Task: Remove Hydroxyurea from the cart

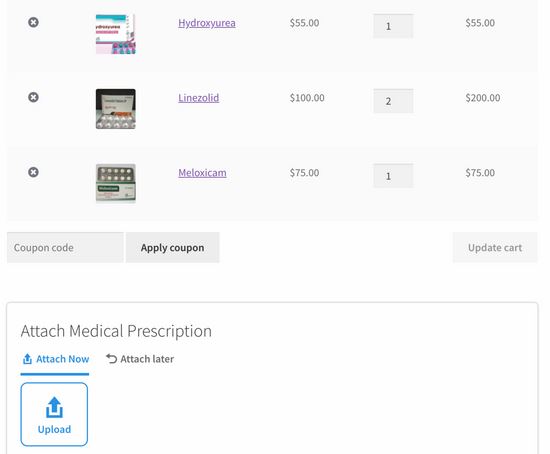Action: tap(33, 22)
